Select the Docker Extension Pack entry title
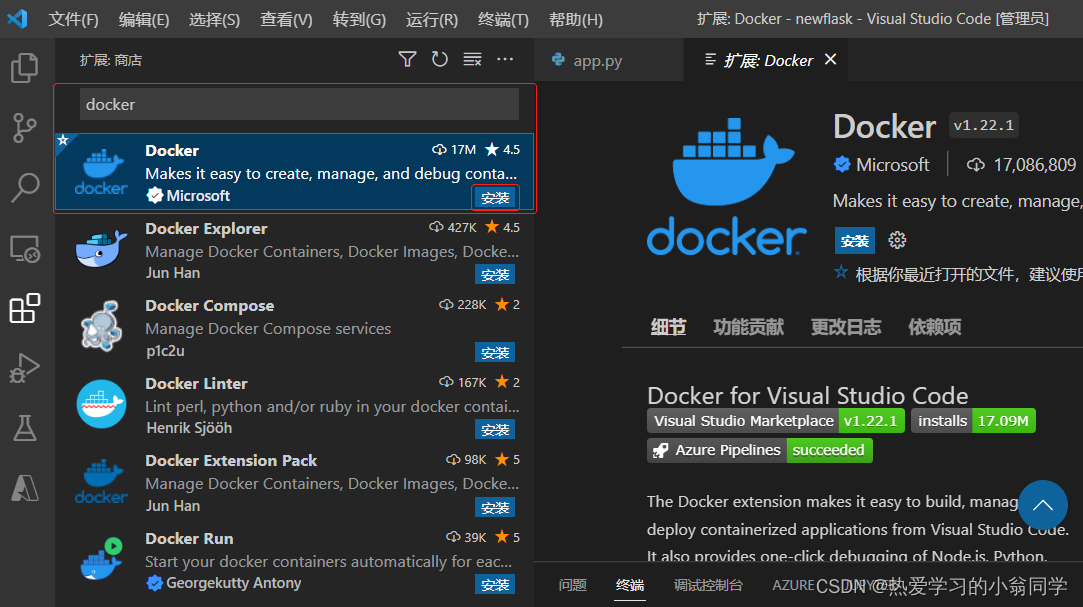 tap(231, 461)
